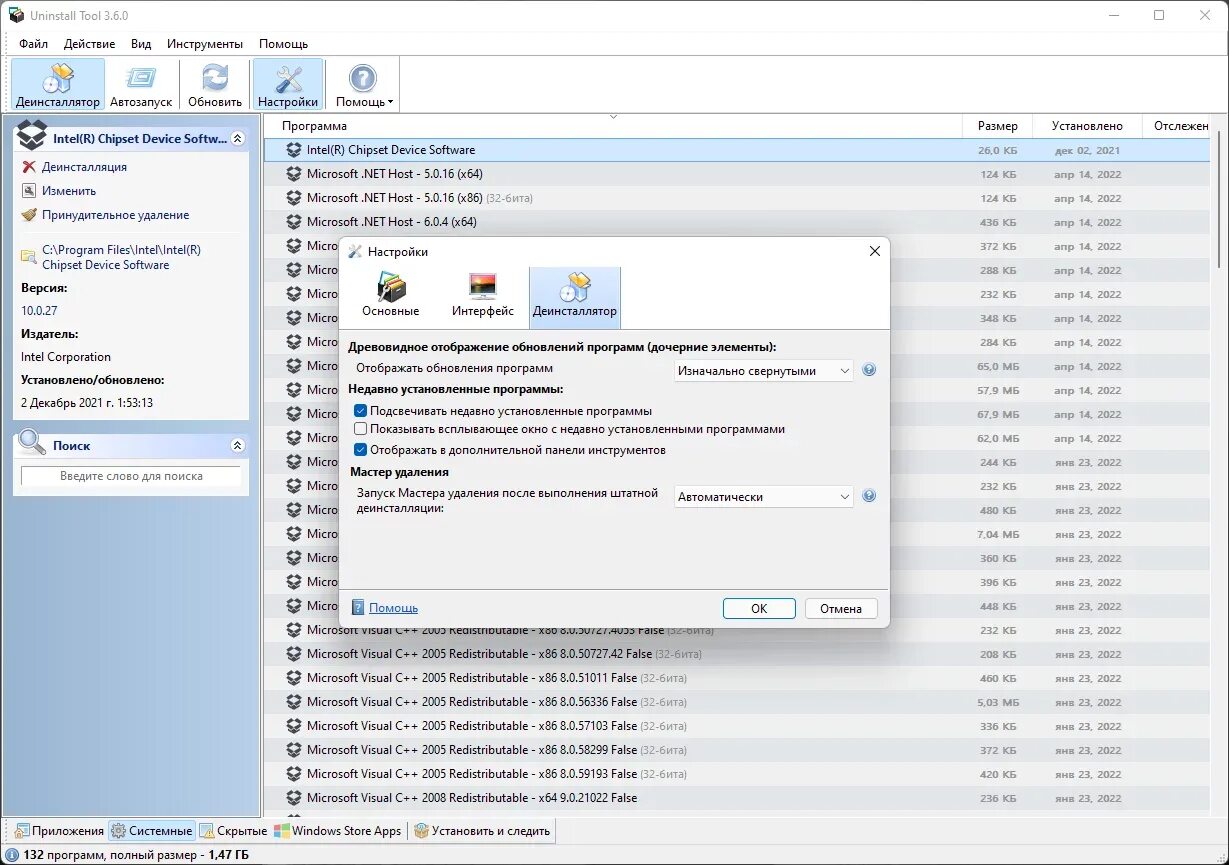This screenshot has height=865, width=1229.
Task: Select Intel(R) Chipset Device Software row
Action: click(x=737, y=150)
